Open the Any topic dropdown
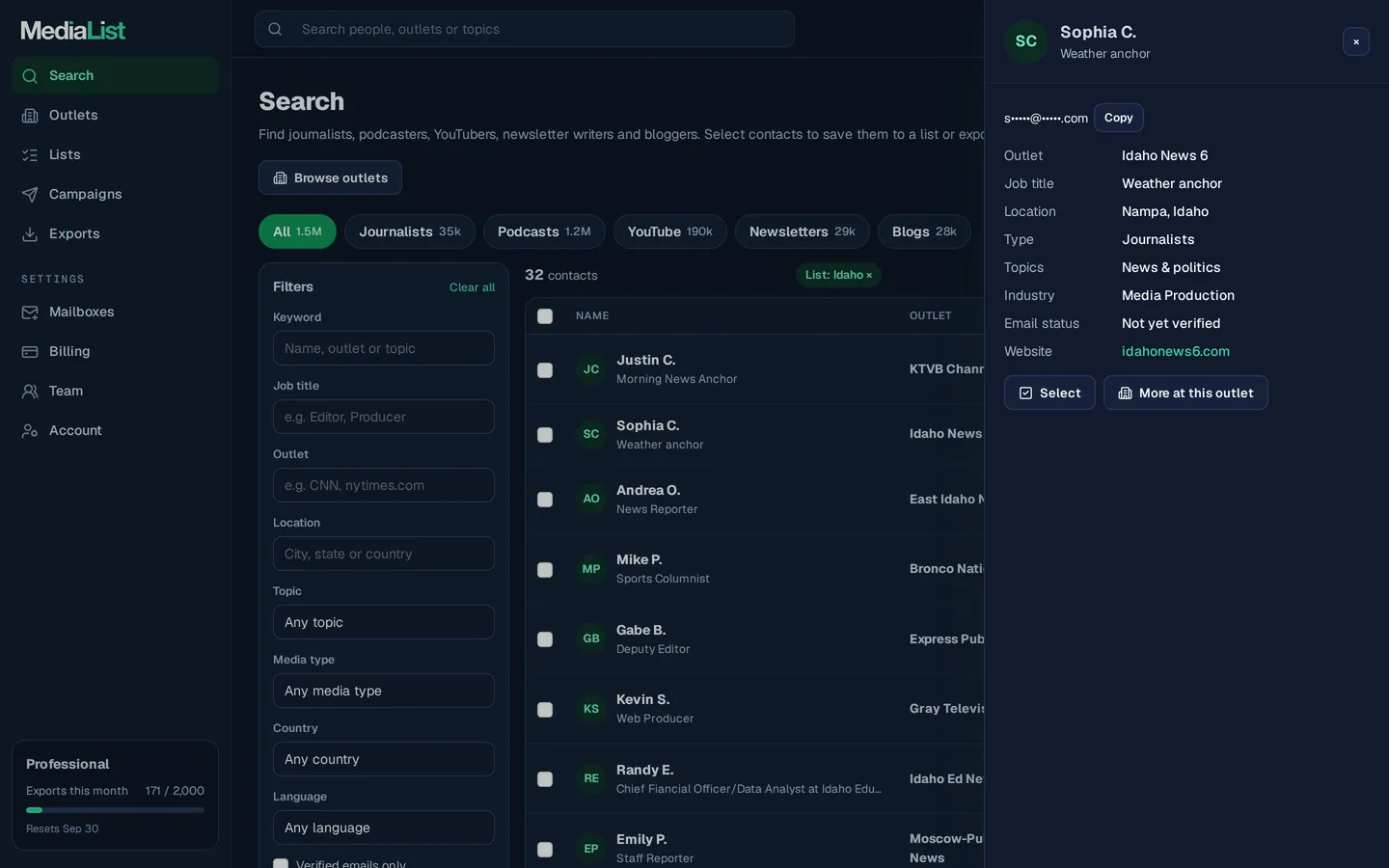Viewport: 1389px width, 868px height. point(384,622)
